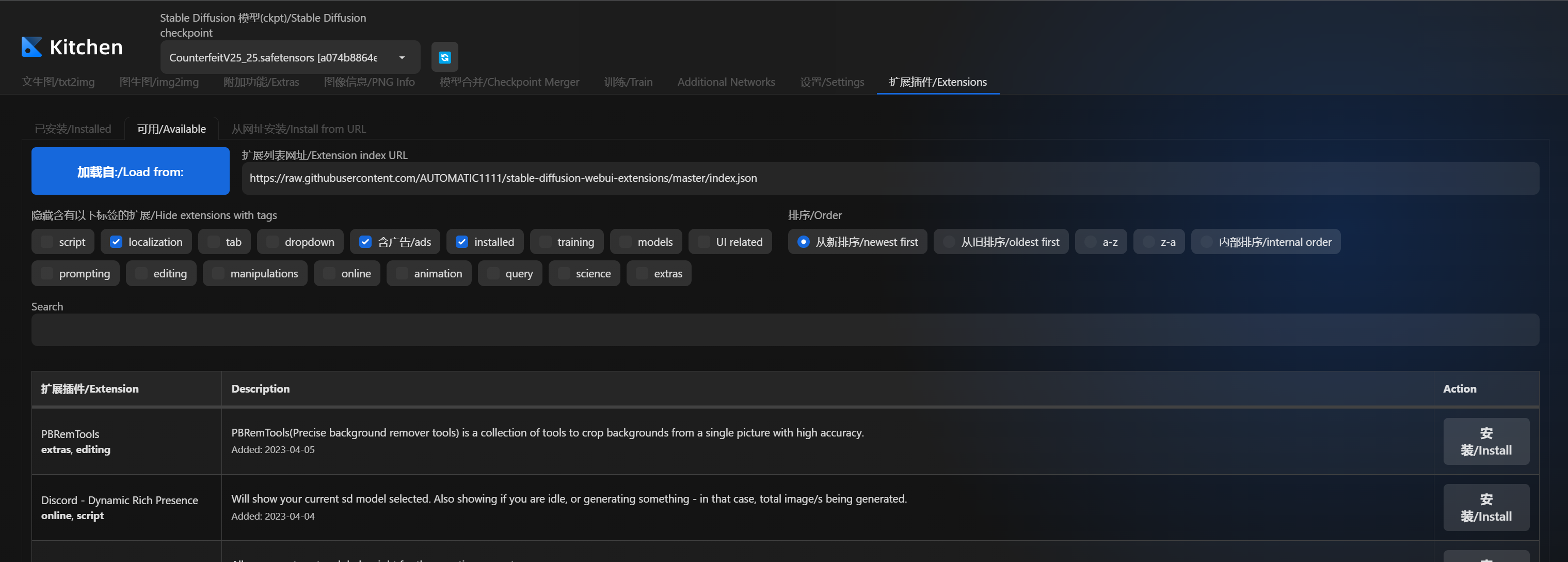Toggle the online tag checkbox
This screenshot has width=1568, height=562.
coord(329,273)
